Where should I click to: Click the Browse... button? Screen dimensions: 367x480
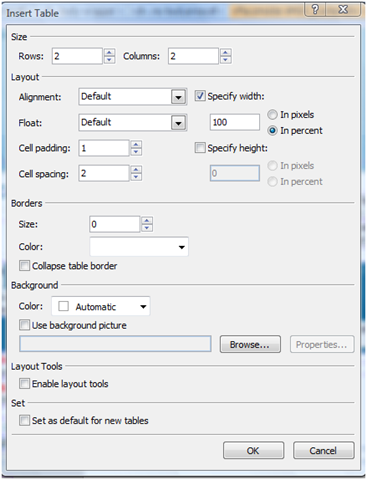pos(250,344)
